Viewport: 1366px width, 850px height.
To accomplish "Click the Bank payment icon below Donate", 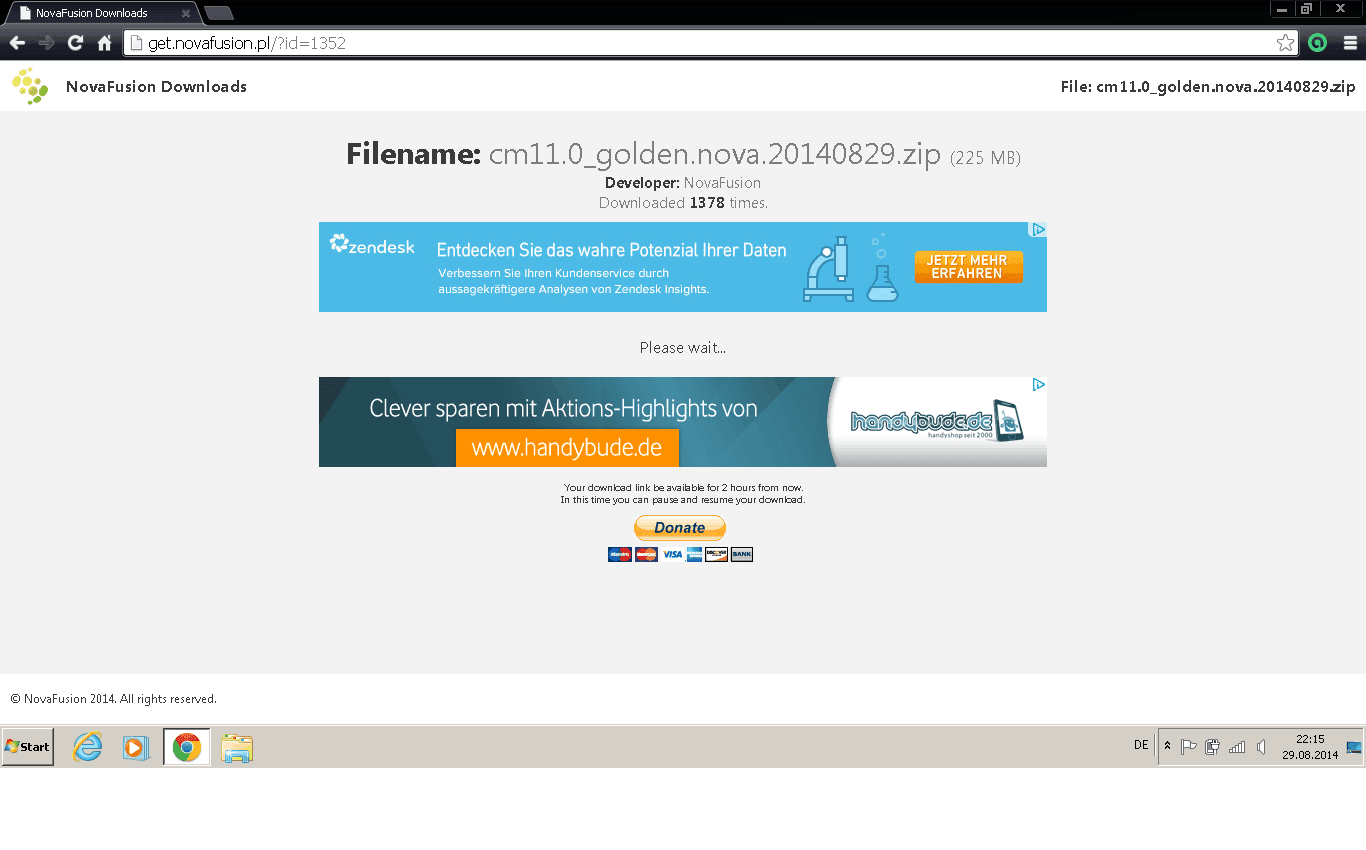I will click(741, 554).
